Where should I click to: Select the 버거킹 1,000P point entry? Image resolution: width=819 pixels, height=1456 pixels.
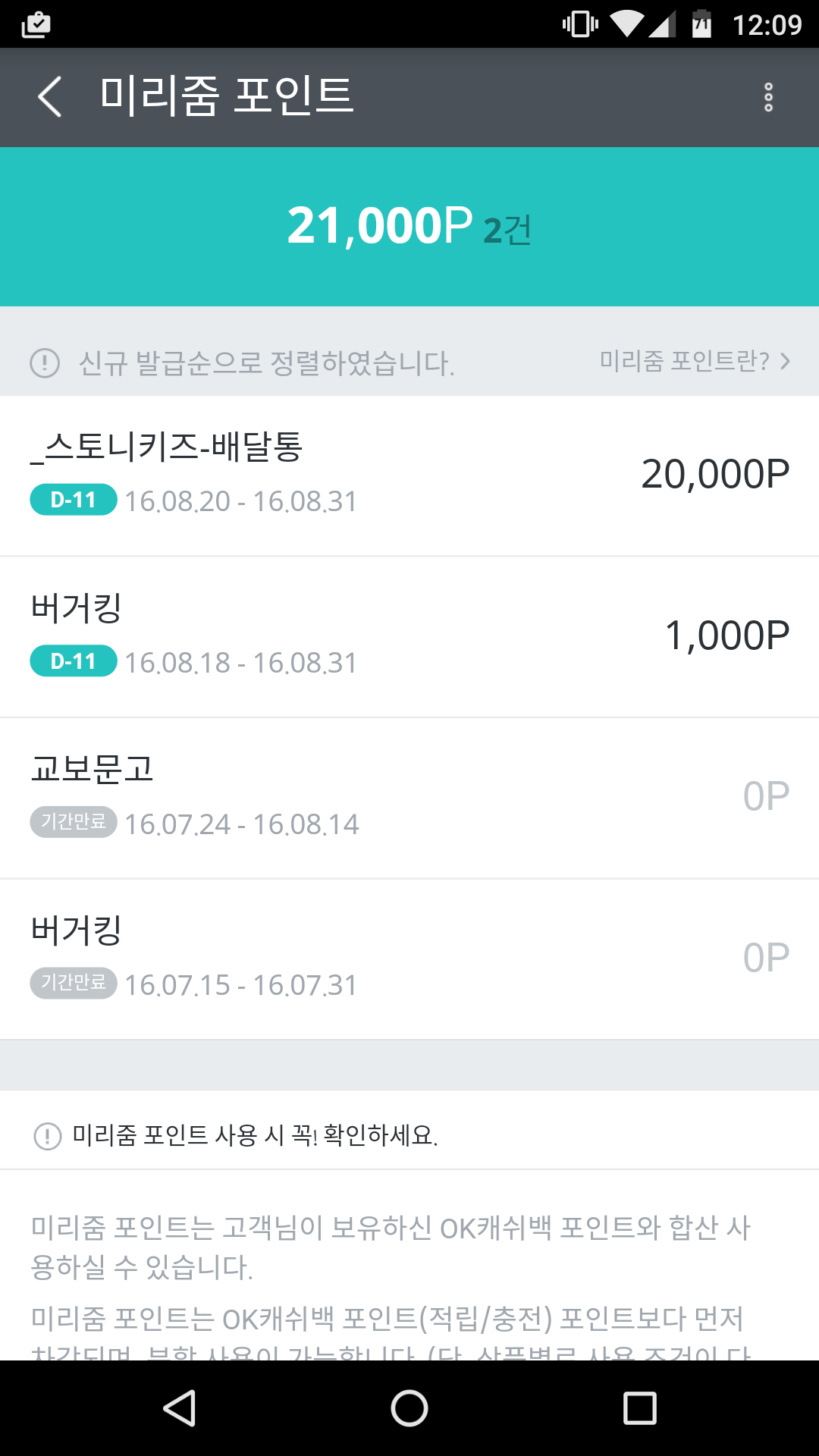coord(409,637)
